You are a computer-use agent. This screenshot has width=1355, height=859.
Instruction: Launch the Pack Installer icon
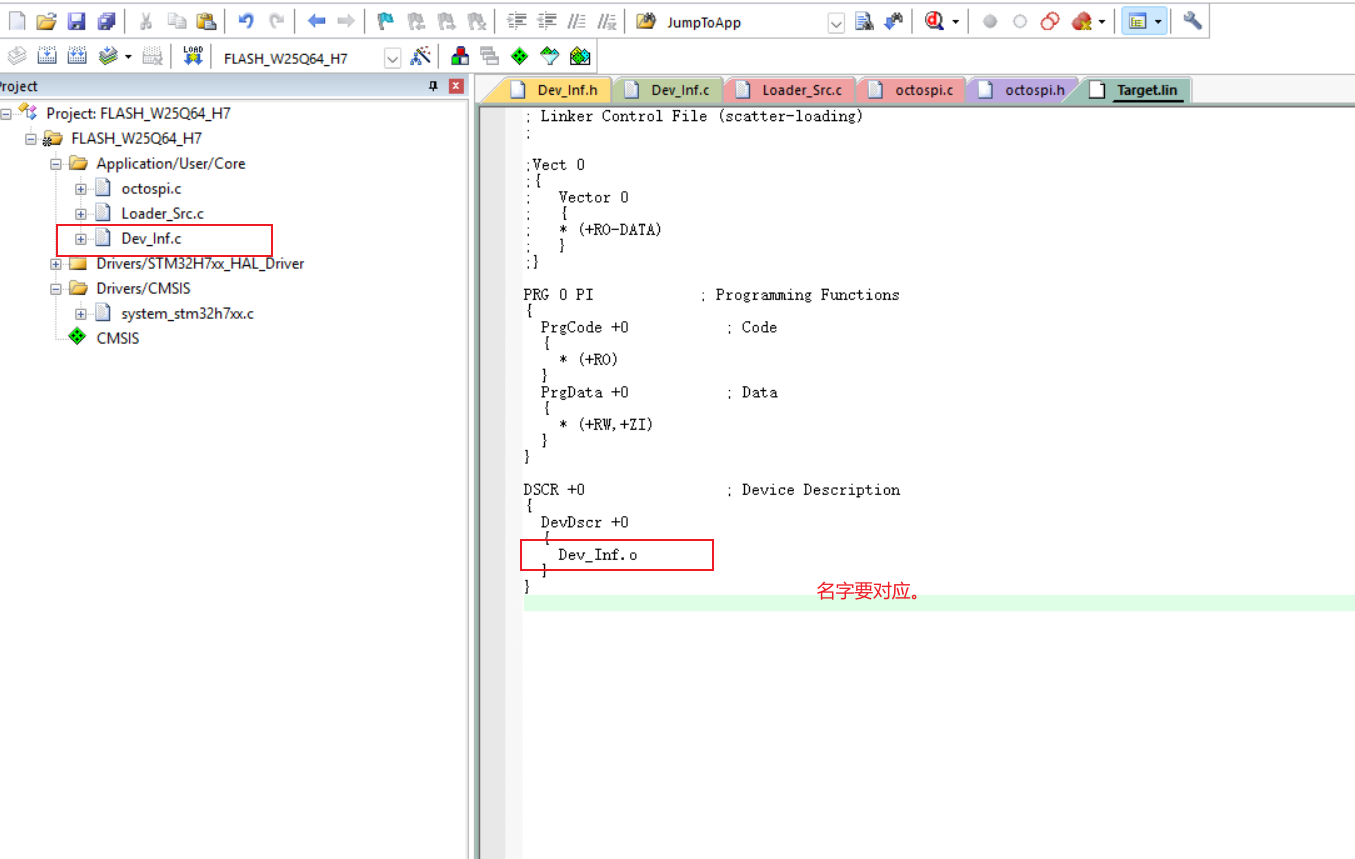(580, 56)
